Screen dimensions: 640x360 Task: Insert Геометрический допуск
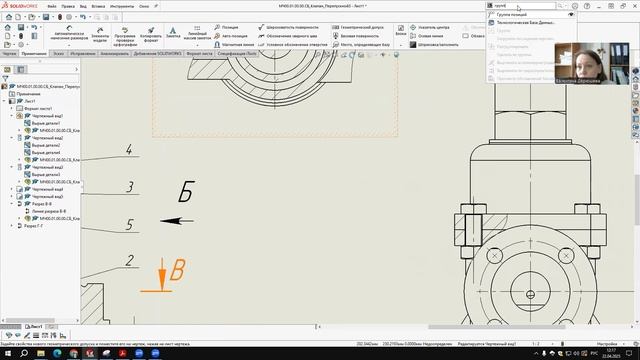coord(358,27)
